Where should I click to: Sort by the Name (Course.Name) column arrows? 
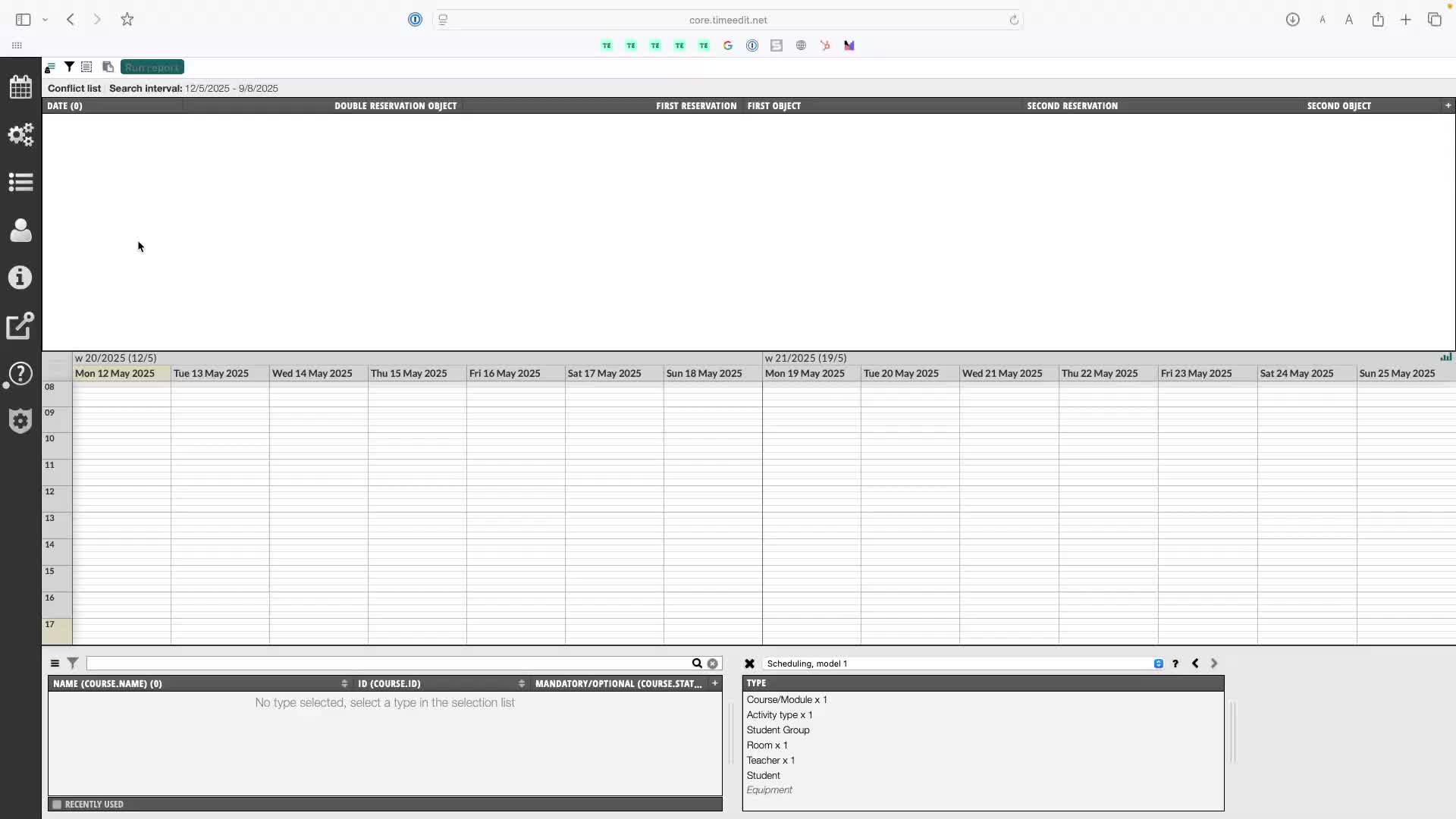click(344, 683)
